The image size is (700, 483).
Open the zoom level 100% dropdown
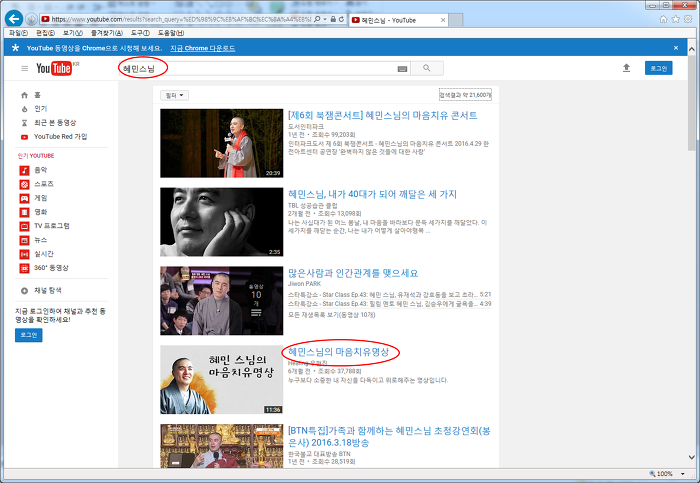(x=668, y=474)
